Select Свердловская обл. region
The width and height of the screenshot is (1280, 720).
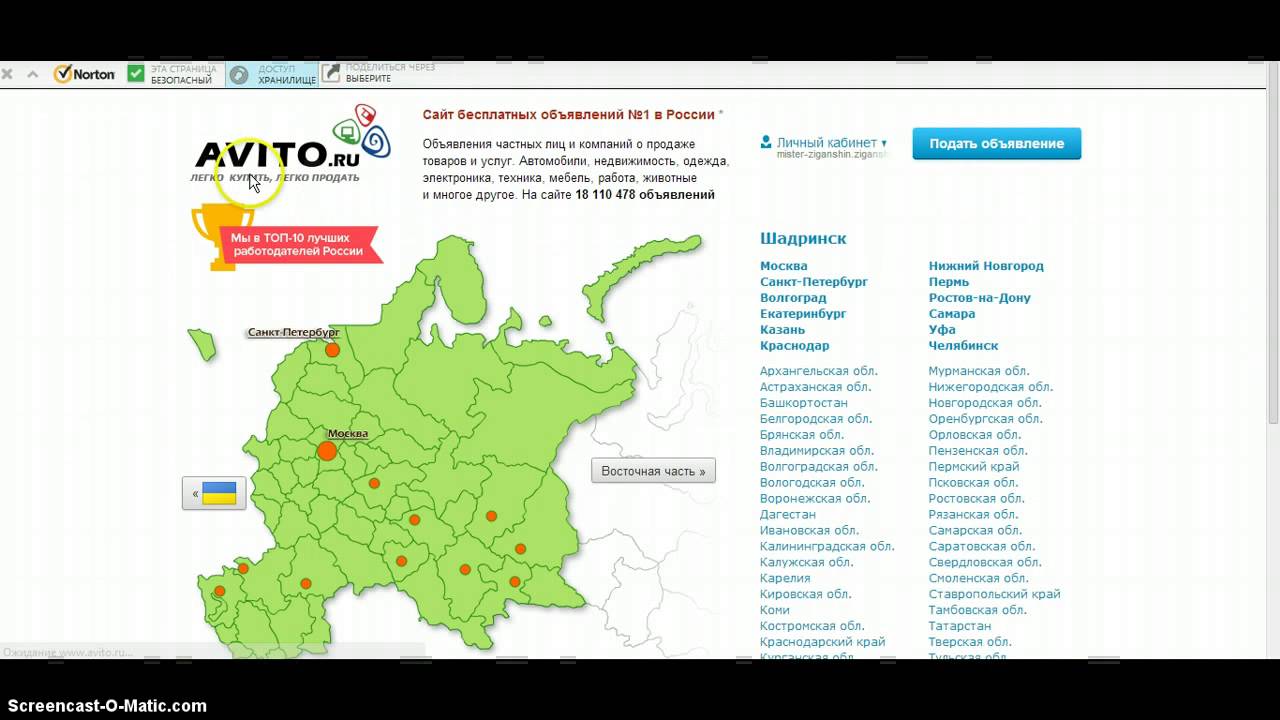click(x=985, y=563)
